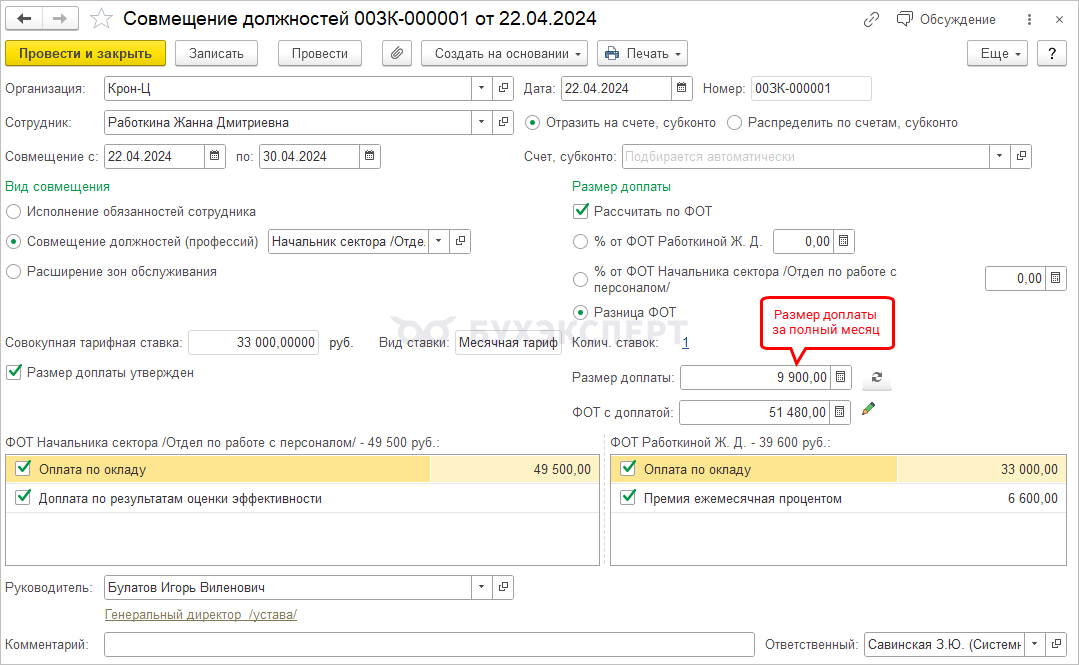Open calculator for % от ФОТ Работкиной
This screenshot has height=665, width=1079.
click(844, 241)
